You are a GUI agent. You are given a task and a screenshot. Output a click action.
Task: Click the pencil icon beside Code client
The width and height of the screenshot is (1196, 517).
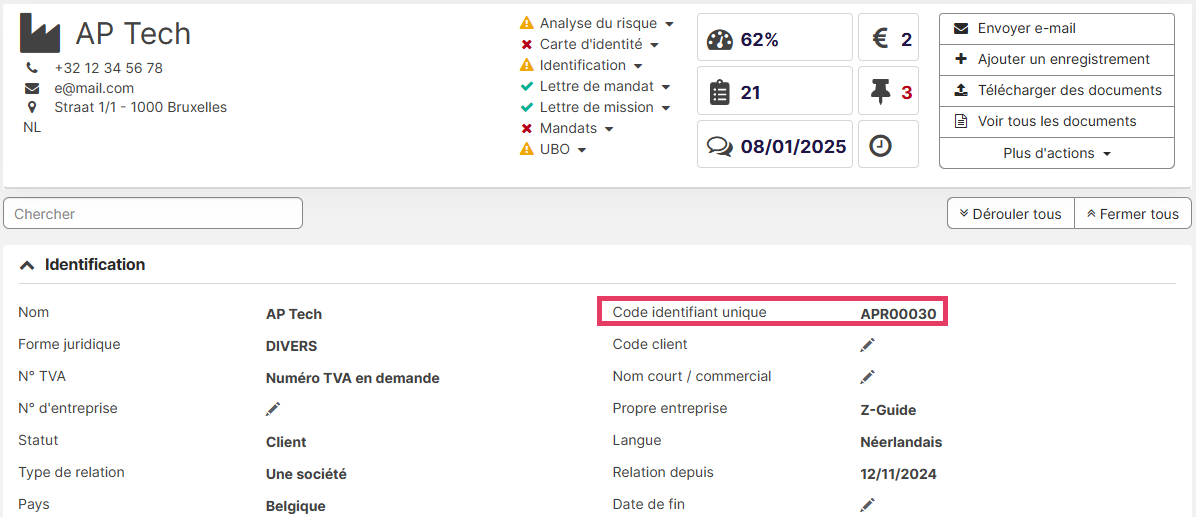867,345
